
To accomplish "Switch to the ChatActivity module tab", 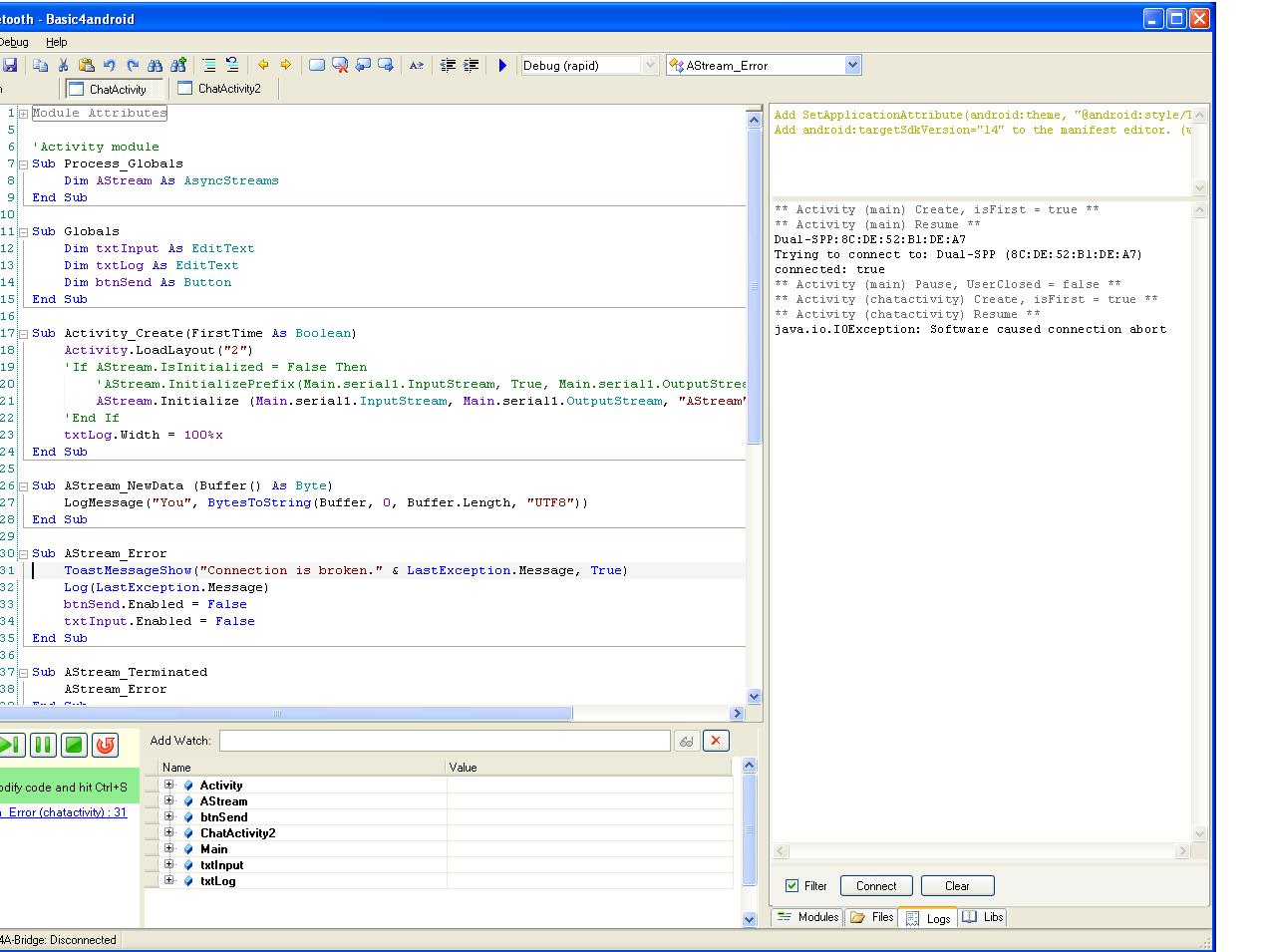I will (115, 89).
